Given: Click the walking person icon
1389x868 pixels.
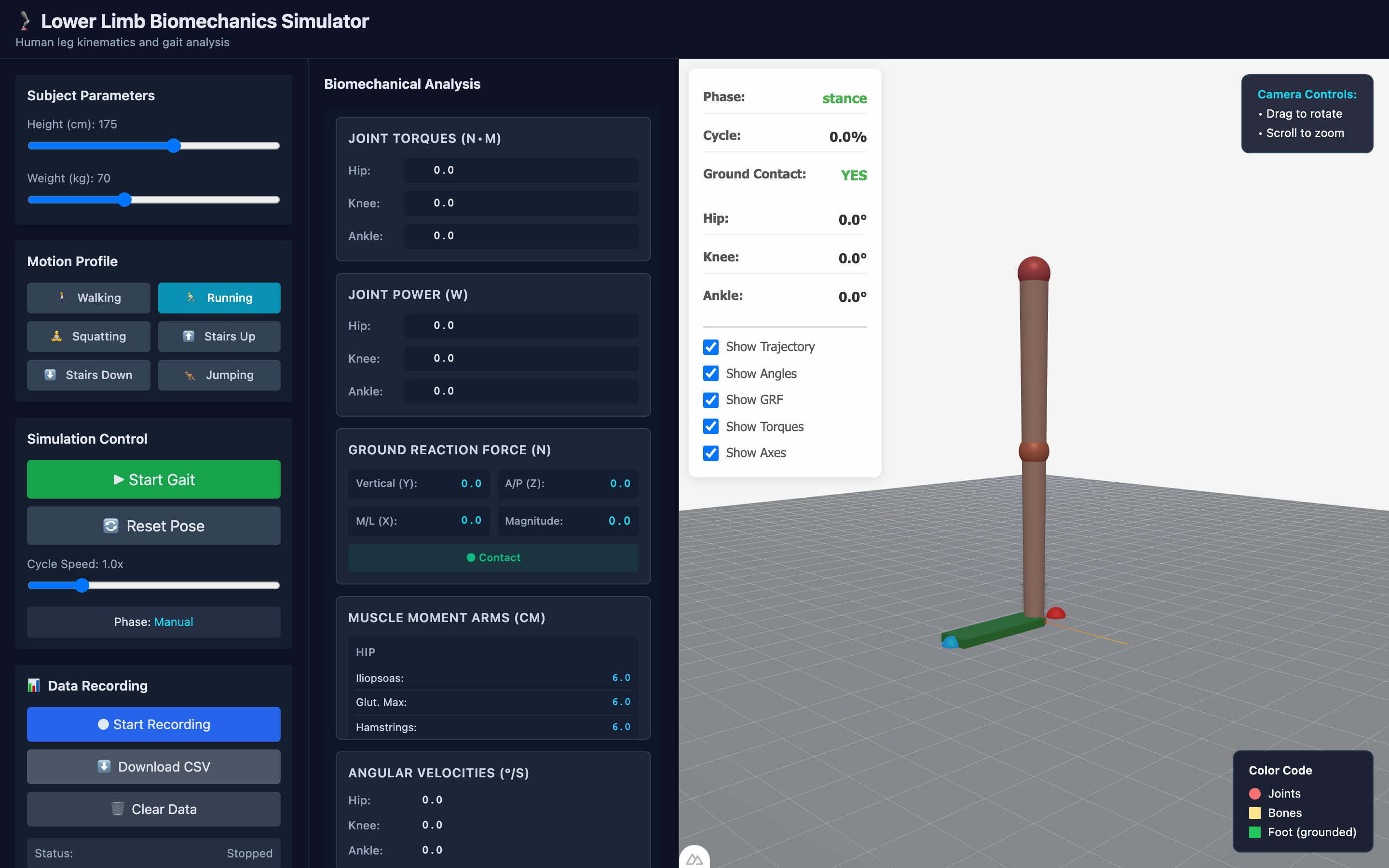Looking at the screenshot, I should pyautogui.click(x=62, y=298).
